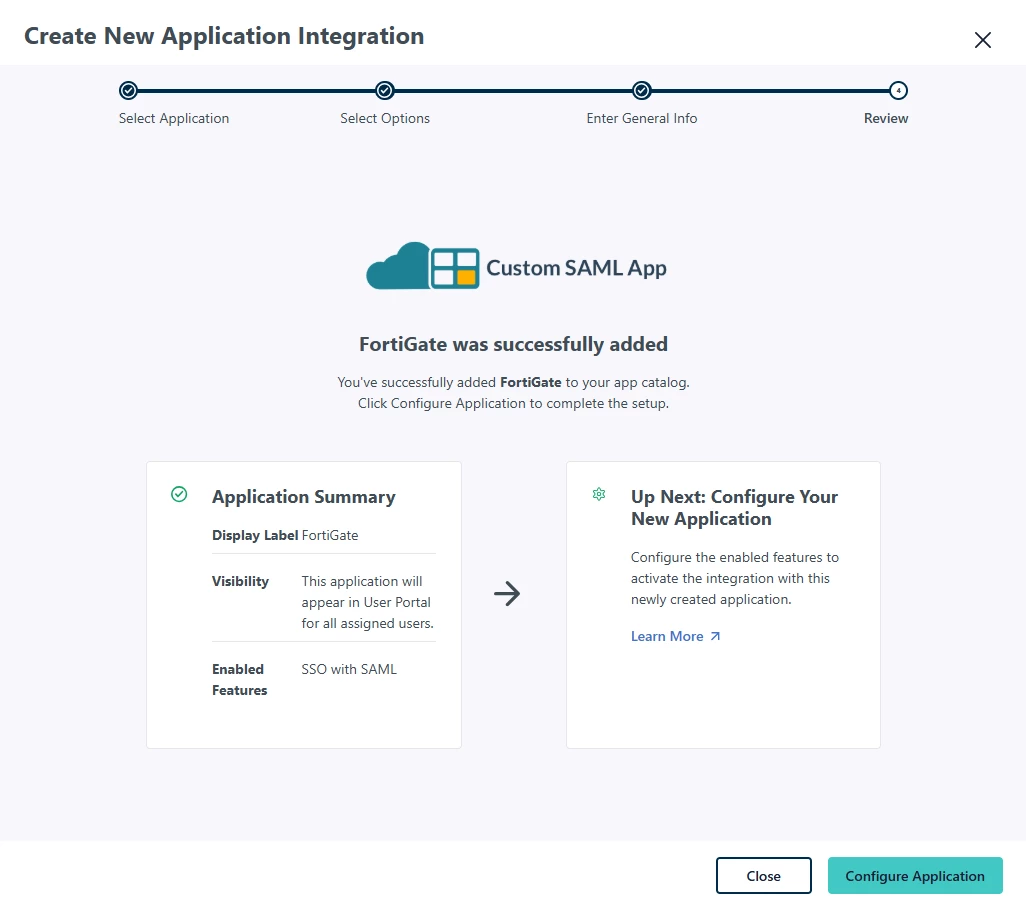Click the 'SSO with SAML' value
Viewport: 1026px width, 902px height.
click(x=349, y=669)
